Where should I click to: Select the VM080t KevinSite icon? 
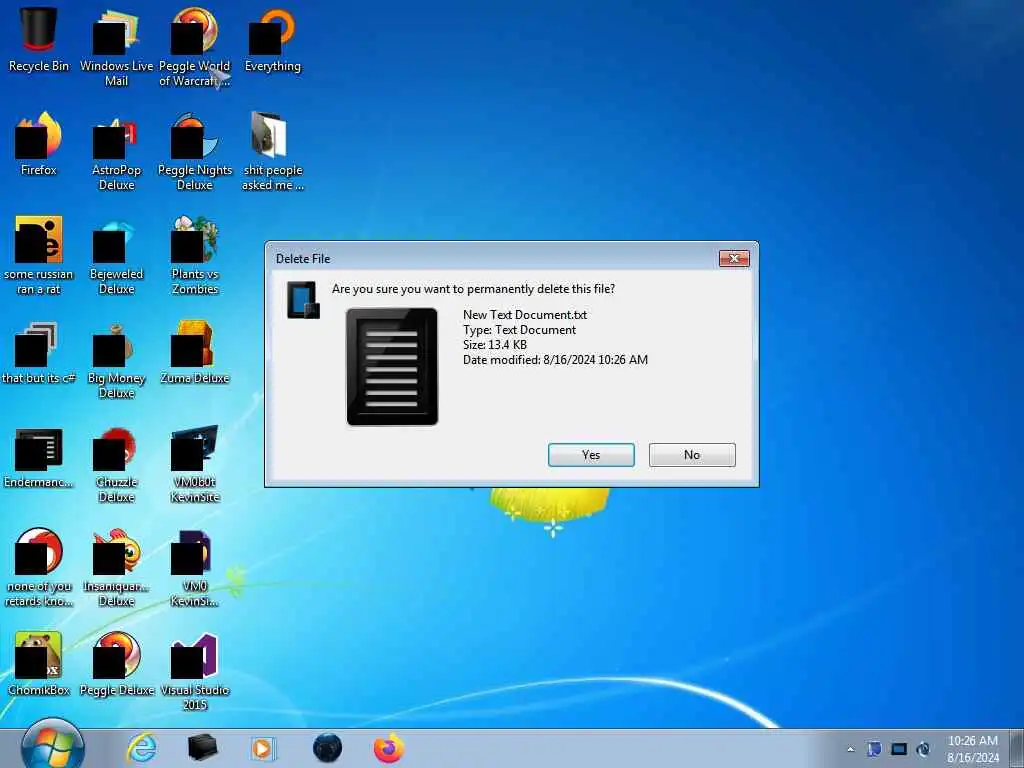(195, 464)
